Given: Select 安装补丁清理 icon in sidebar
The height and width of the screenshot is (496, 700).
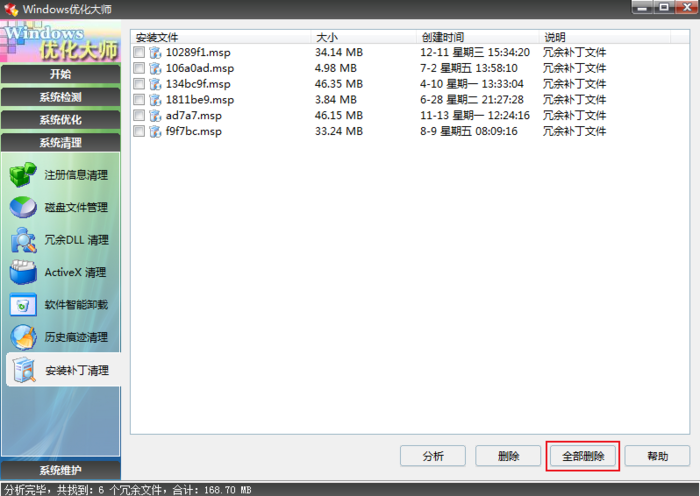Looking at the screenshot, I should pyautogui.click(x=24, y=370).
